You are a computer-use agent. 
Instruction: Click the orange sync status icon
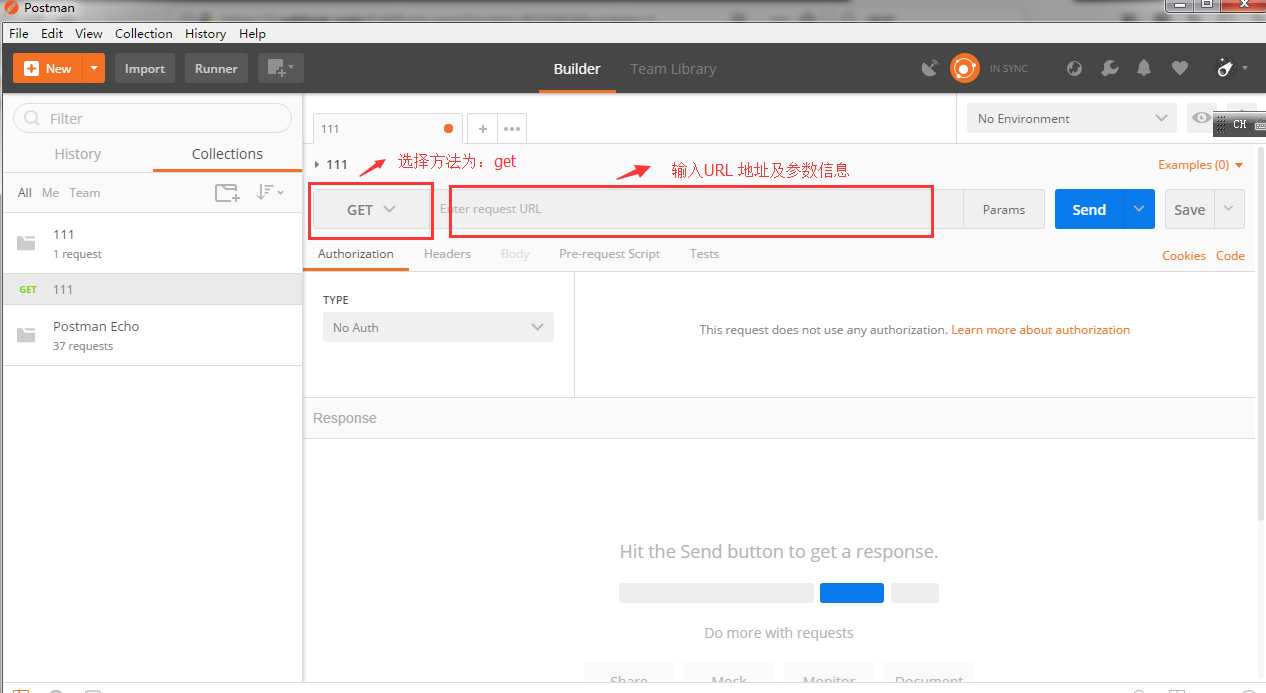coord(964,68)
